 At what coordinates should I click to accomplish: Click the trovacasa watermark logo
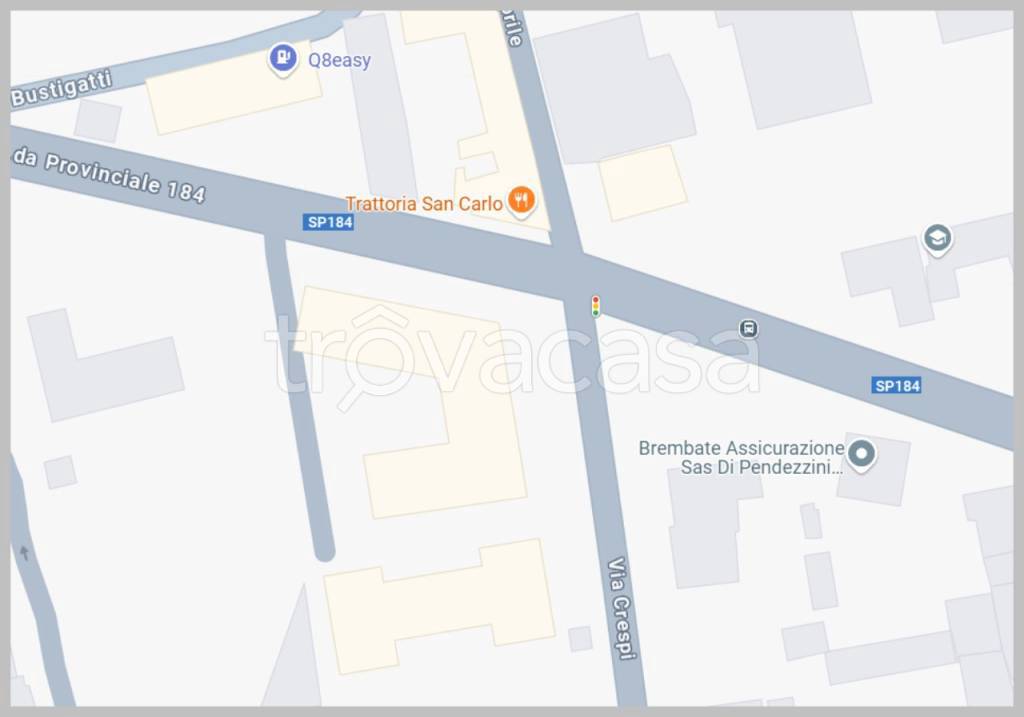pos(513,358)
